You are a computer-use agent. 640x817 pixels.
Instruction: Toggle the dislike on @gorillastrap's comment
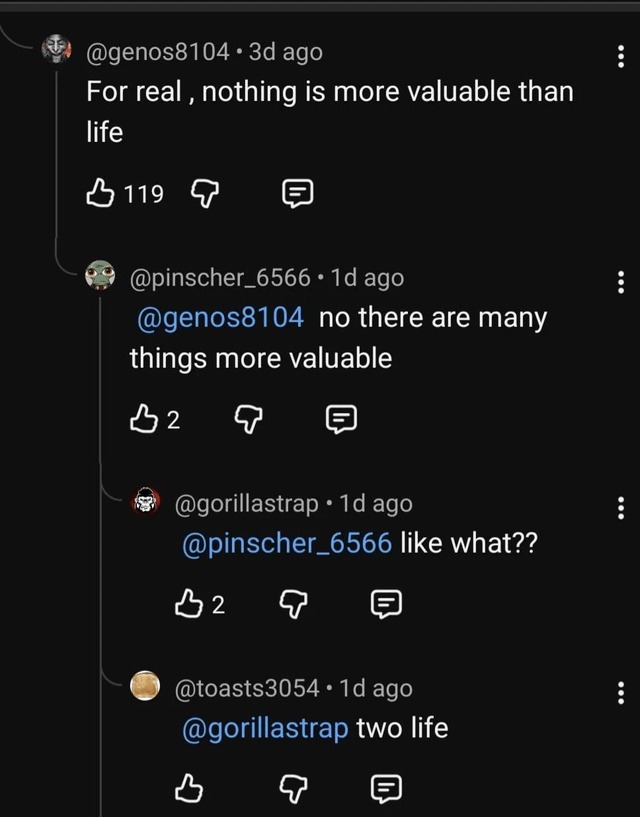tap(292, 604)
